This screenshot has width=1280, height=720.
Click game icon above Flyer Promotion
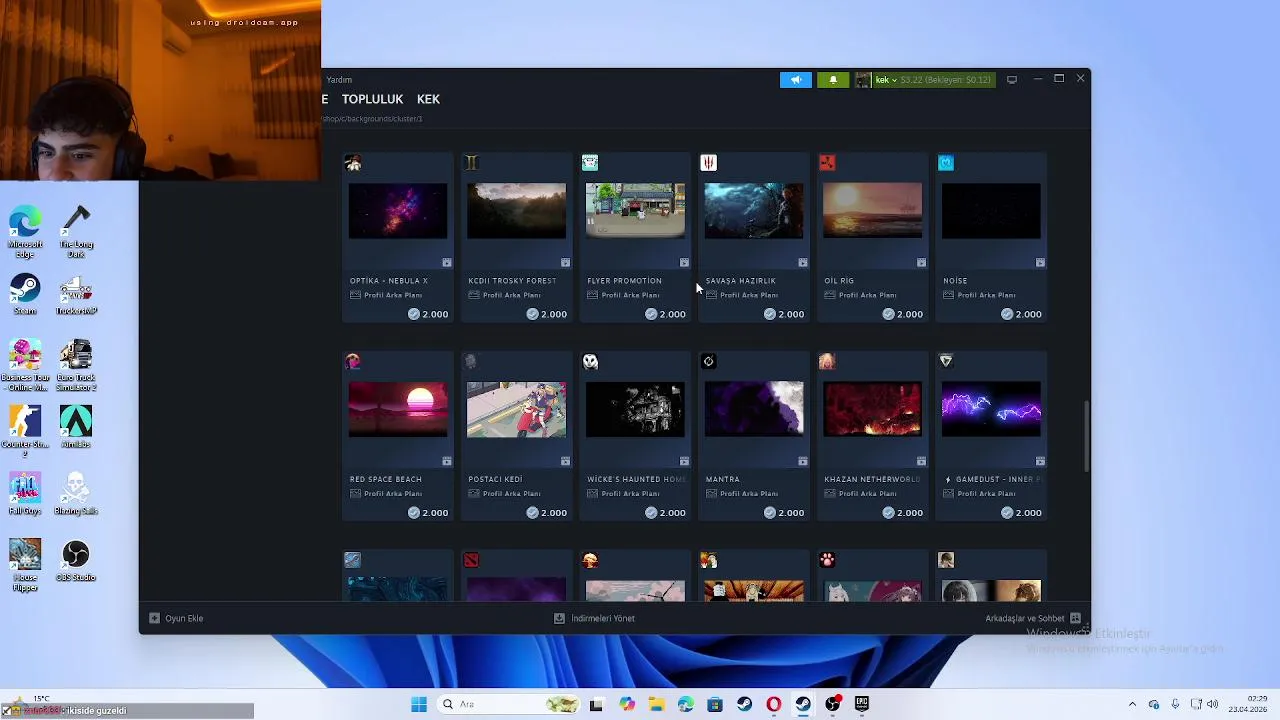[x=590, y=163]
